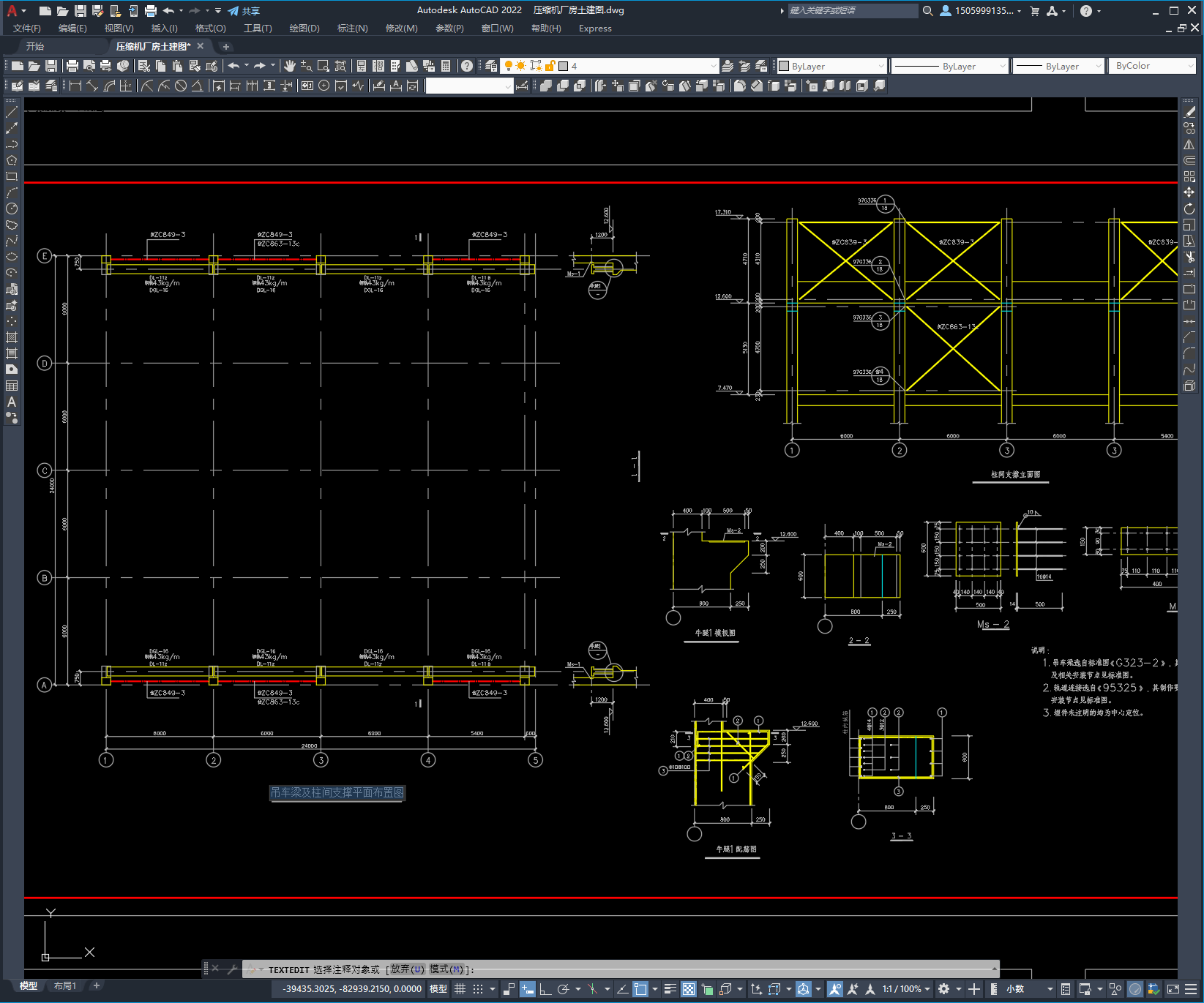Toggle snap mode in the status bar
The height and width of the screenshot is (1003, 1204).
pyautogui.click(x=478, y=989)
